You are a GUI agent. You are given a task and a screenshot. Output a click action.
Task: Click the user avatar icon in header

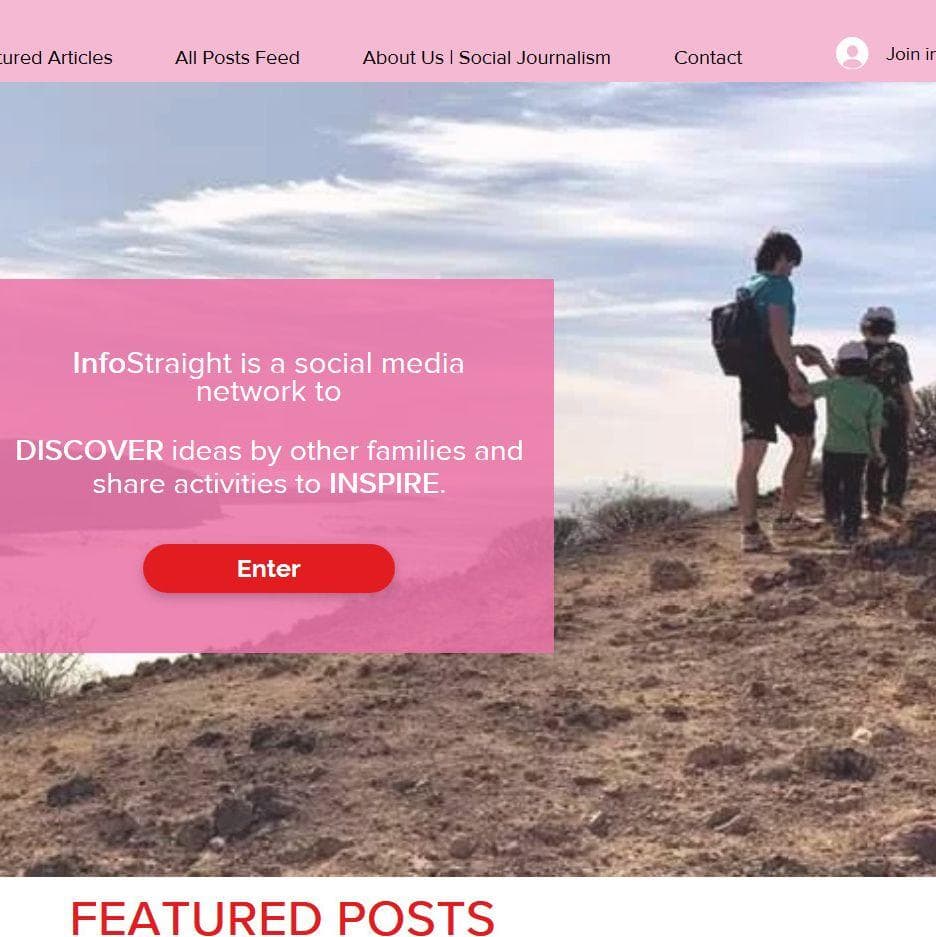(x=852, y=53)
